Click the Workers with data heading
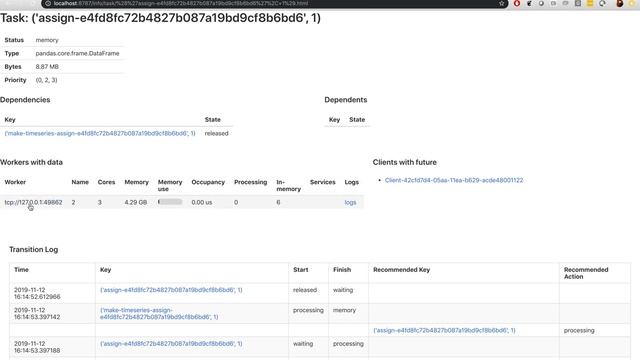This screenshot has height=360, width=640. (x=31, y=162)
